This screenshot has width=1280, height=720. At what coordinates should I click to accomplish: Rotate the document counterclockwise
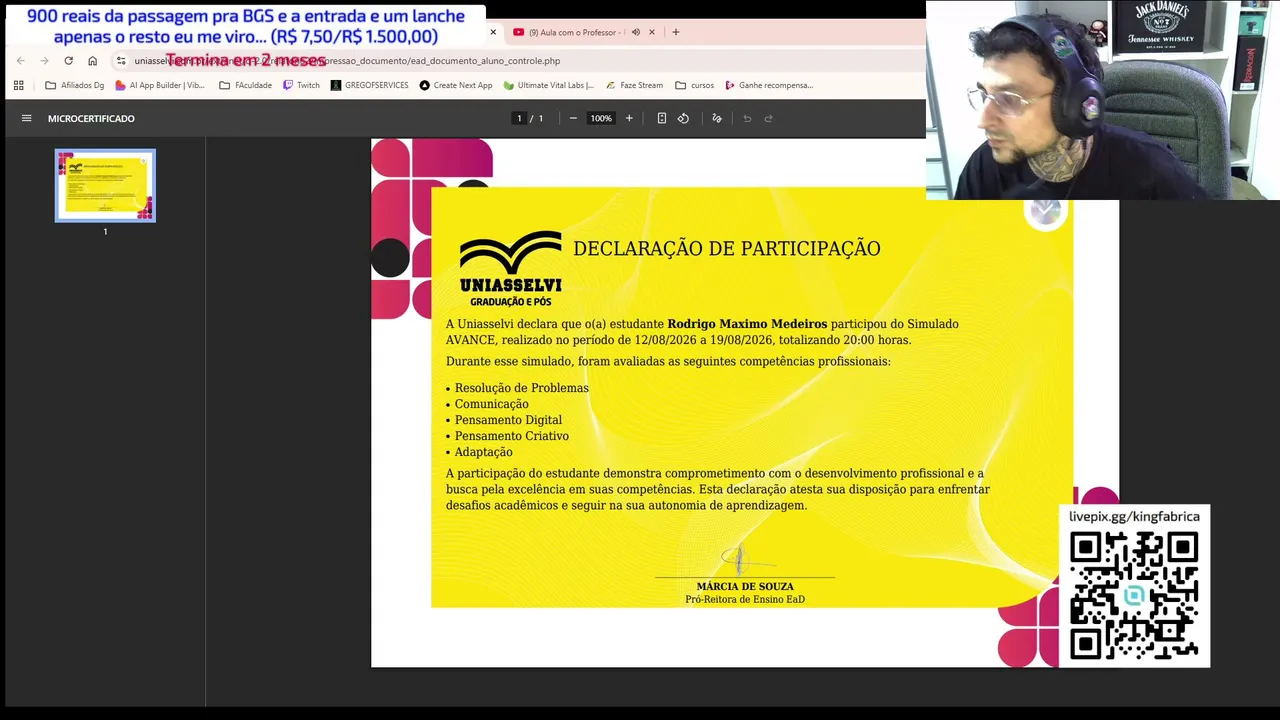683,118
